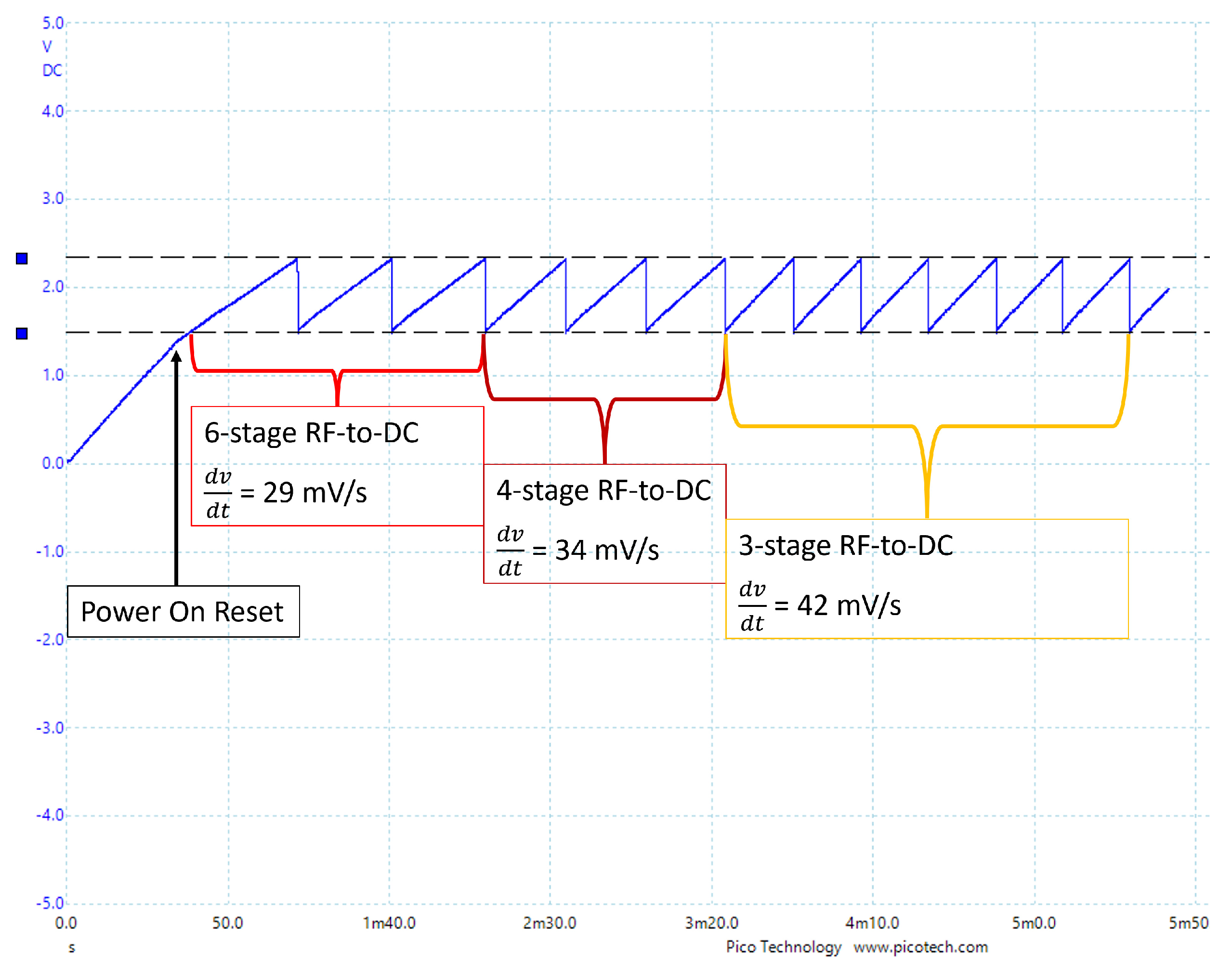Click the 5m50 time axis label
1232x972 pixels.
(x=1188, y=923)
